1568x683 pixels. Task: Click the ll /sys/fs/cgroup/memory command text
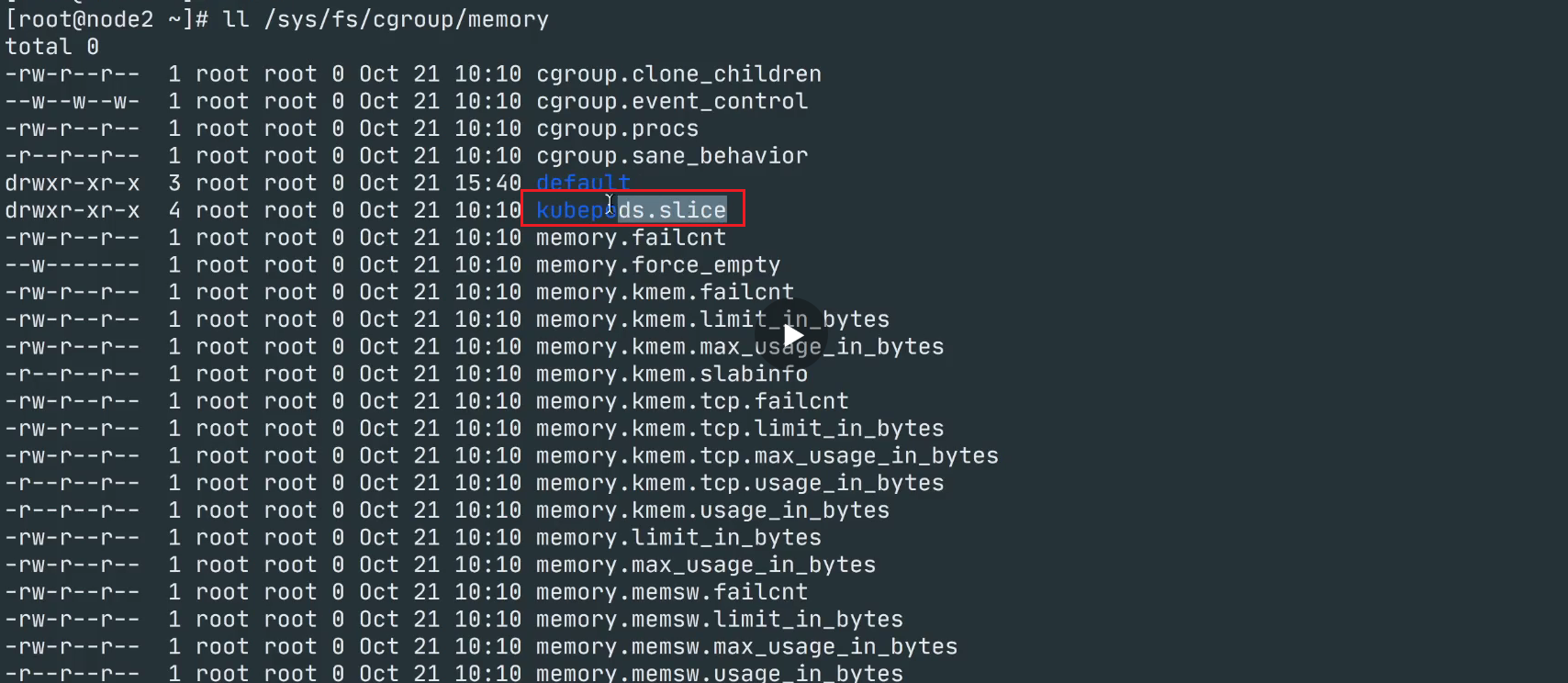click(x=386, y=19)
